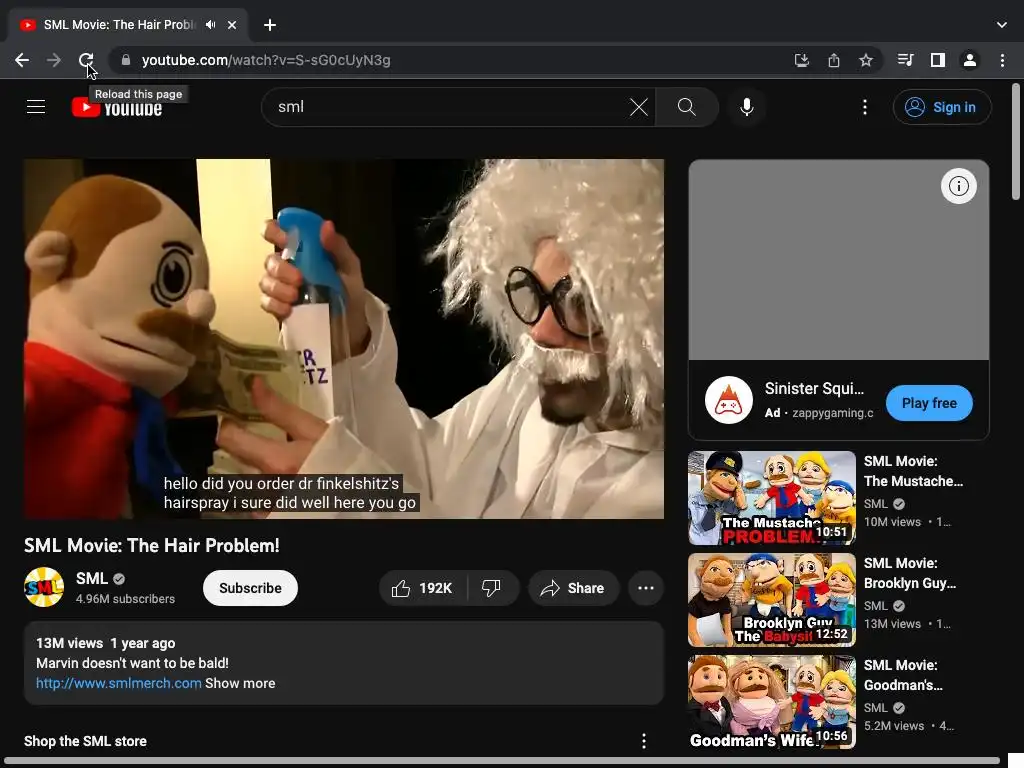Open SML Movie: Brooklyn Guy... title
This screenshot has width=1024, height=768.
[910, 573]
